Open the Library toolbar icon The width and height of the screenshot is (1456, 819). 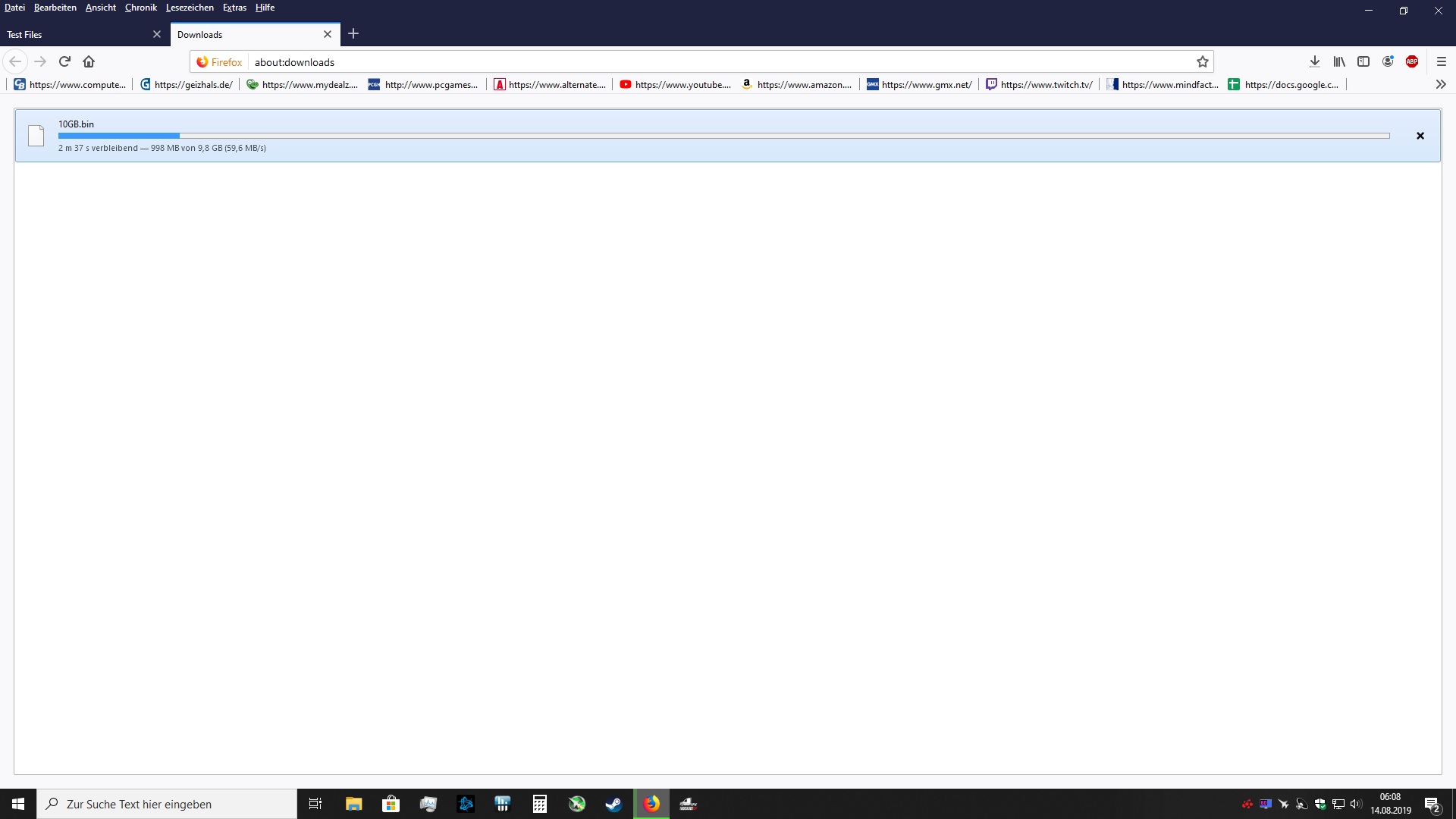point(1339,61)
